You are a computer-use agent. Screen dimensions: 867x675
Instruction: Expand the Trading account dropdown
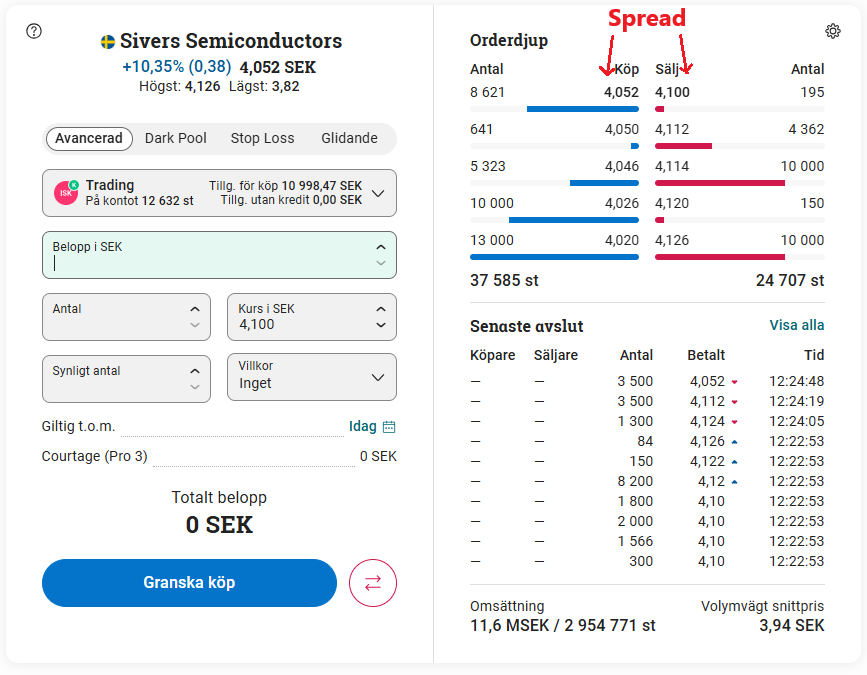[378, 193]
